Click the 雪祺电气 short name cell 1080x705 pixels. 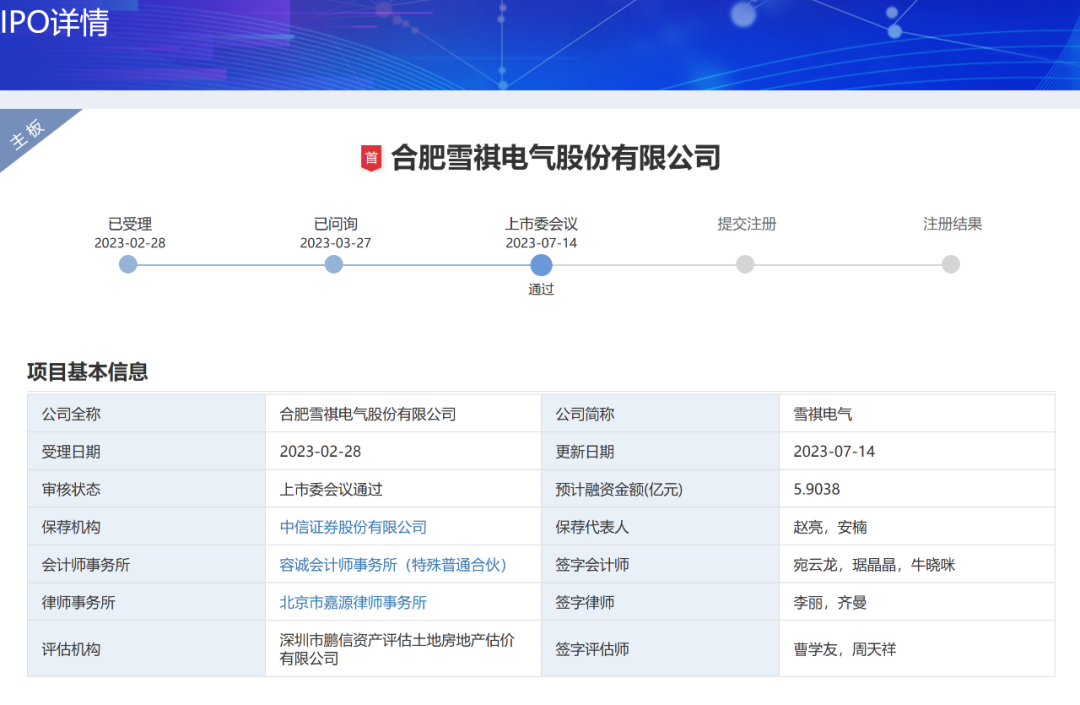[823, 414]
